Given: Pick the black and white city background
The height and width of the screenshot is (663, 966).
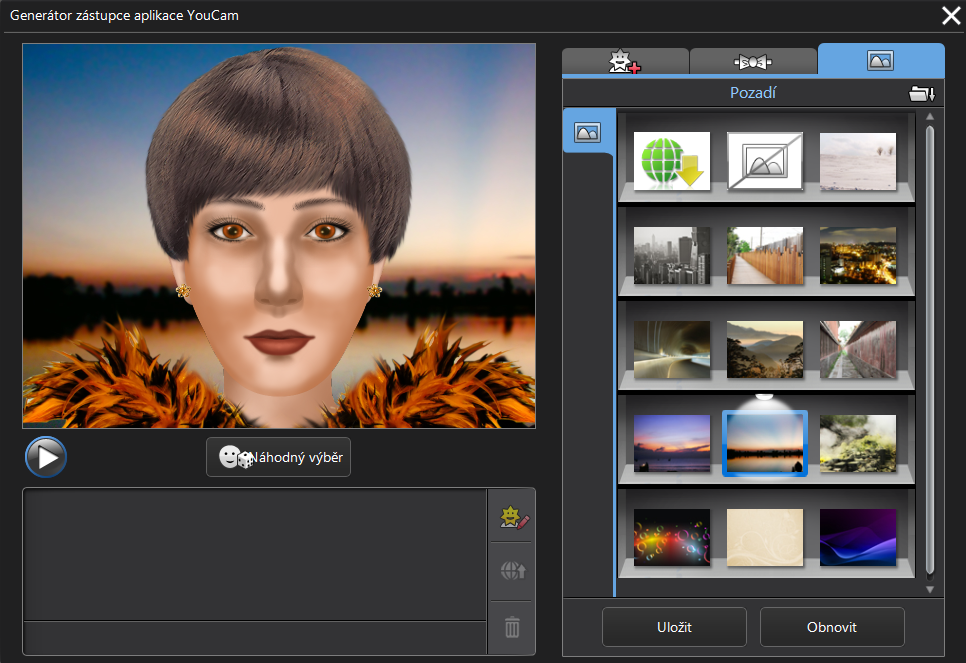Looking at the screenshot, I should pos(672,254).
